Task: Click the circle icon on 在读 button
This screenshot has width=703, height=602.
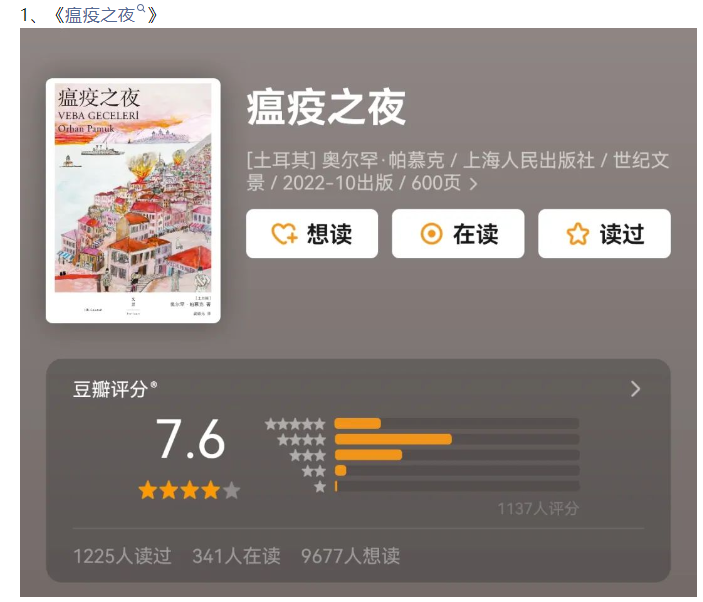Action: pyautogui.click(x=431, y=234)
